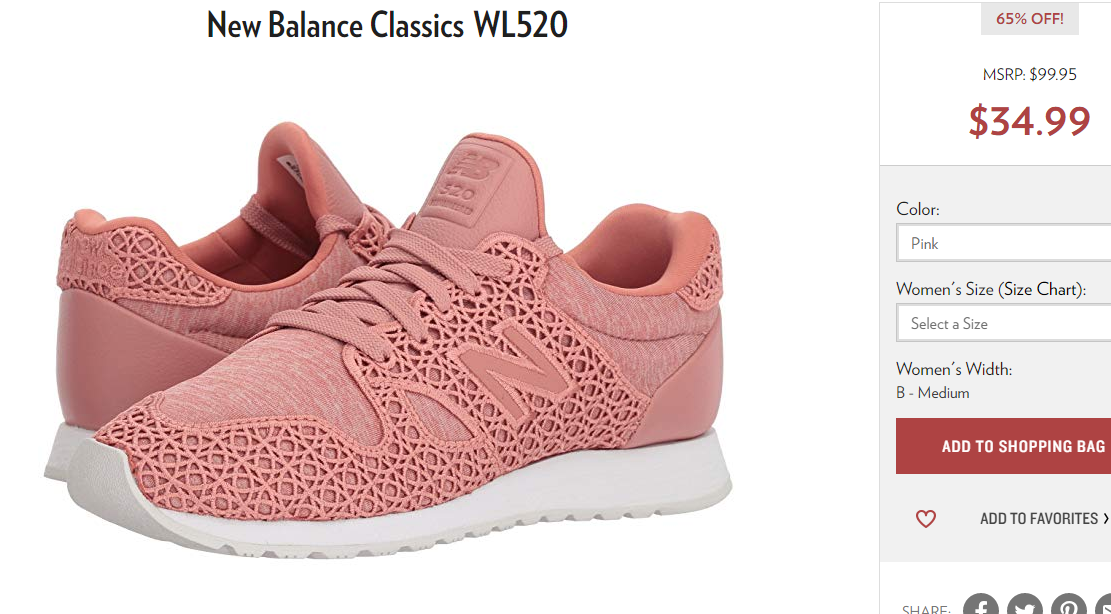The width and height of the screenshot is (1111, 614).
Task: Expand the Select a Size dropdown
Action: click(x=1003, y=323)
